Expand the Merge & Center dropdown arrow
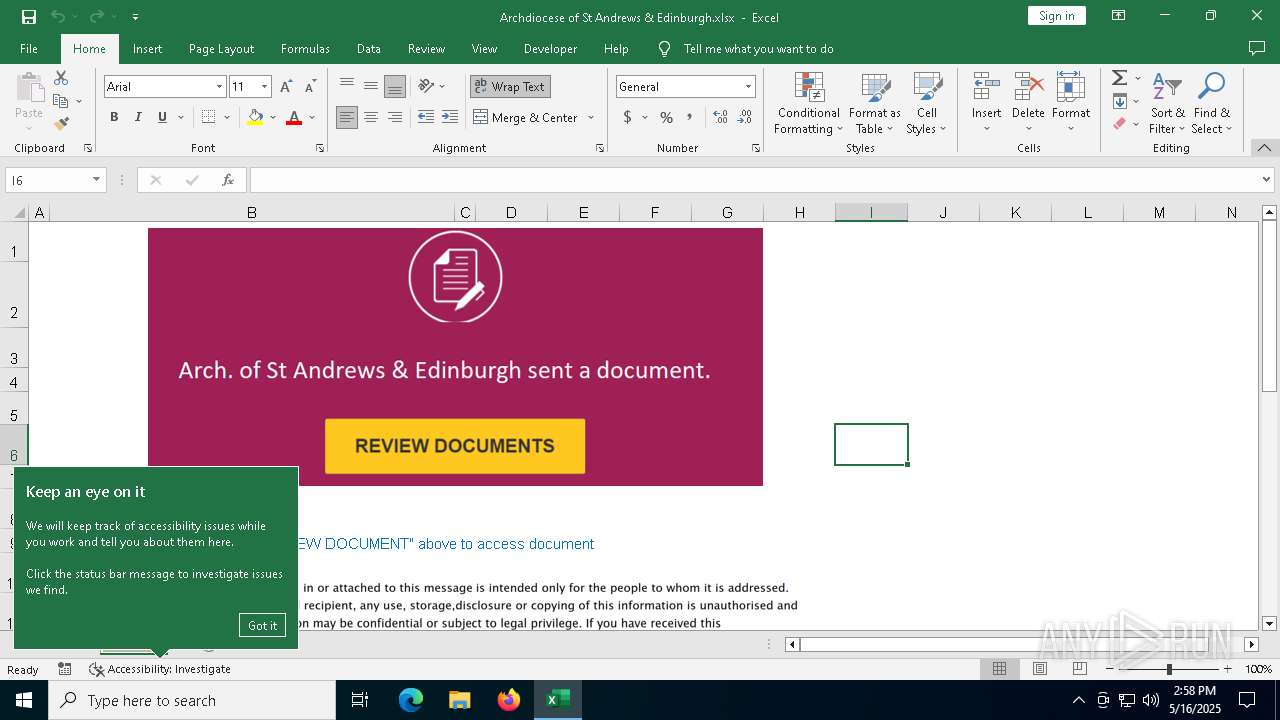The width and height of the screenshot is (1280, 720). pyautogui.click(x=591, y=117)
